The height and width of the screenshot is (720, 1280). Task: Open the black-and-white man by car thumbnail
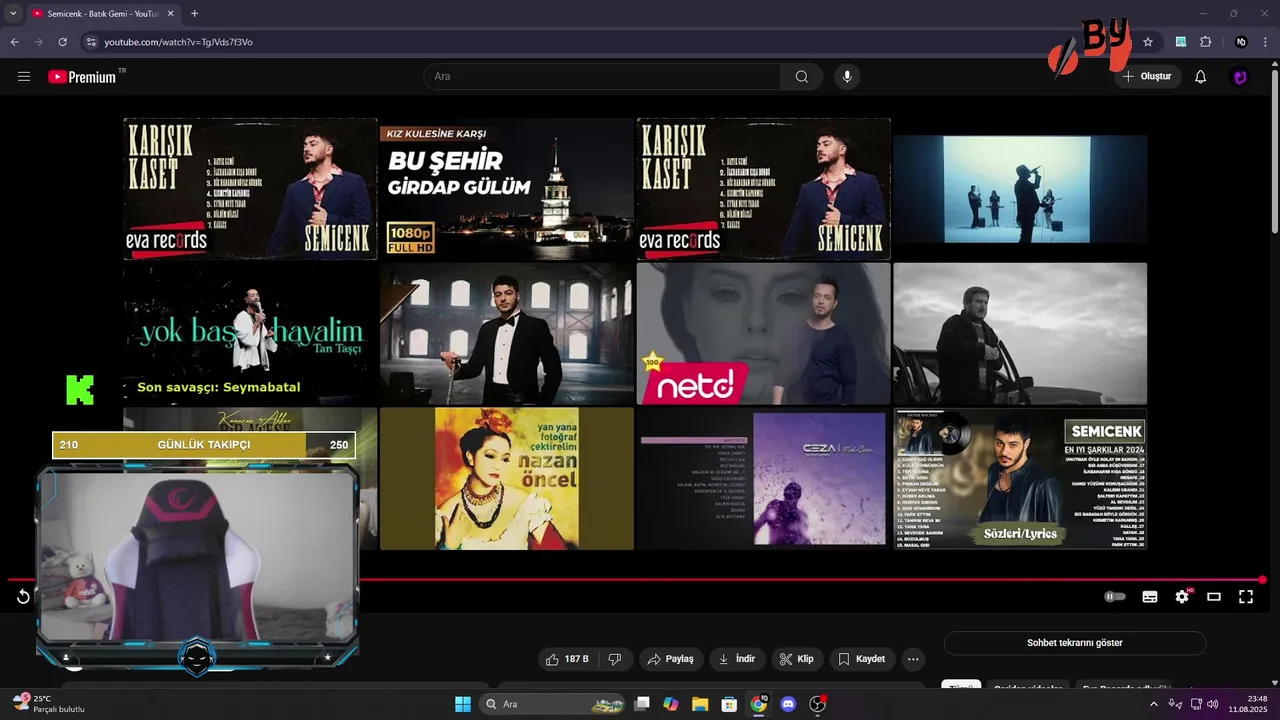point(1020,334)
